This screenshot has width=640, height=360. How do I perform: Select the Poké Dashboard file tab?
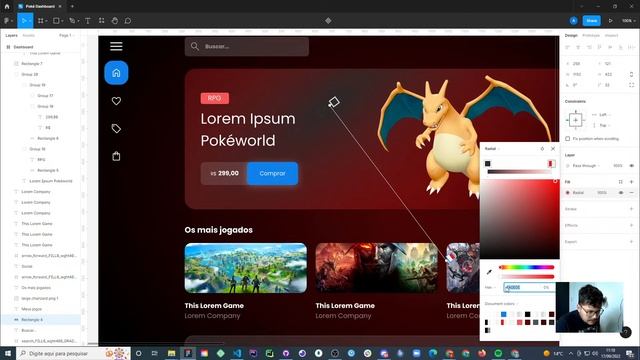[x=40, y=6]
